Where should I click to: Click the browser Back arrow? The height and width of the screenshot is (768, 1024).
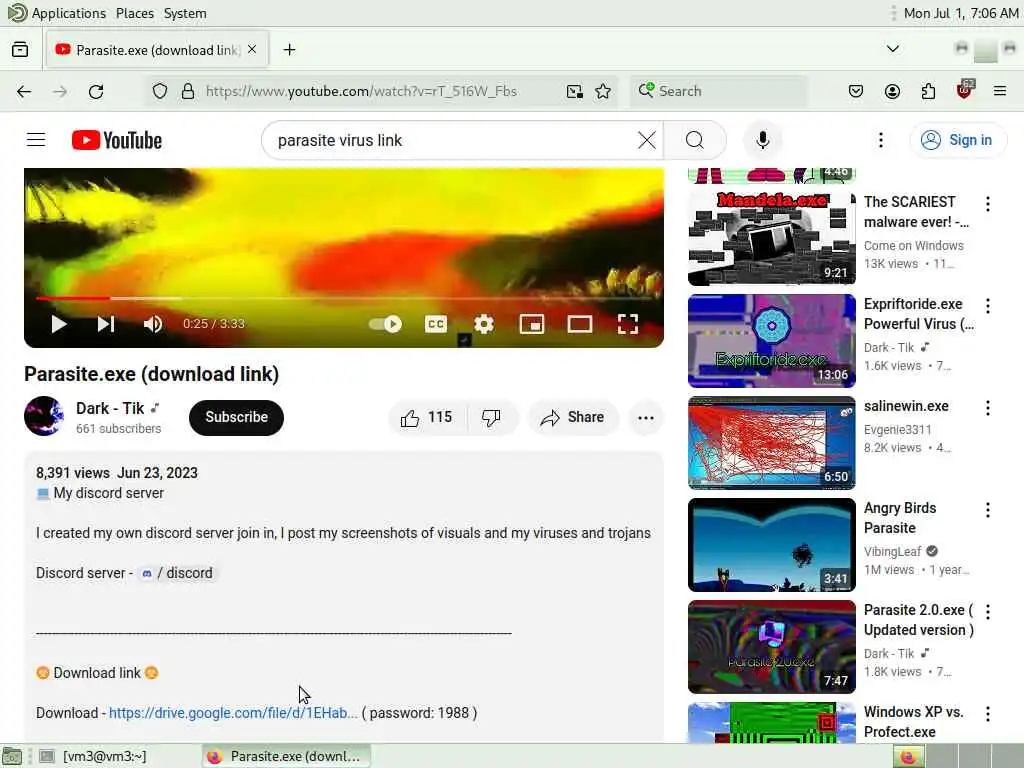point(24,91)
